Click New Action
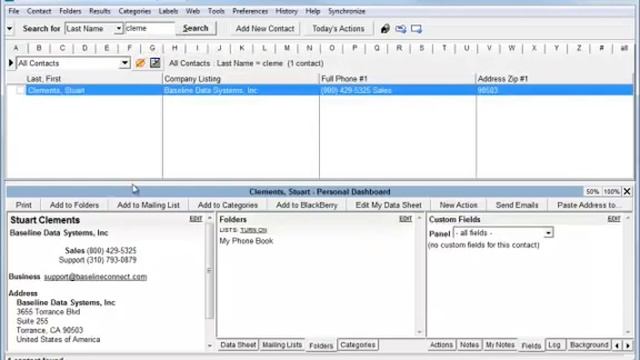Screen dimensions: 640x360 458,205
